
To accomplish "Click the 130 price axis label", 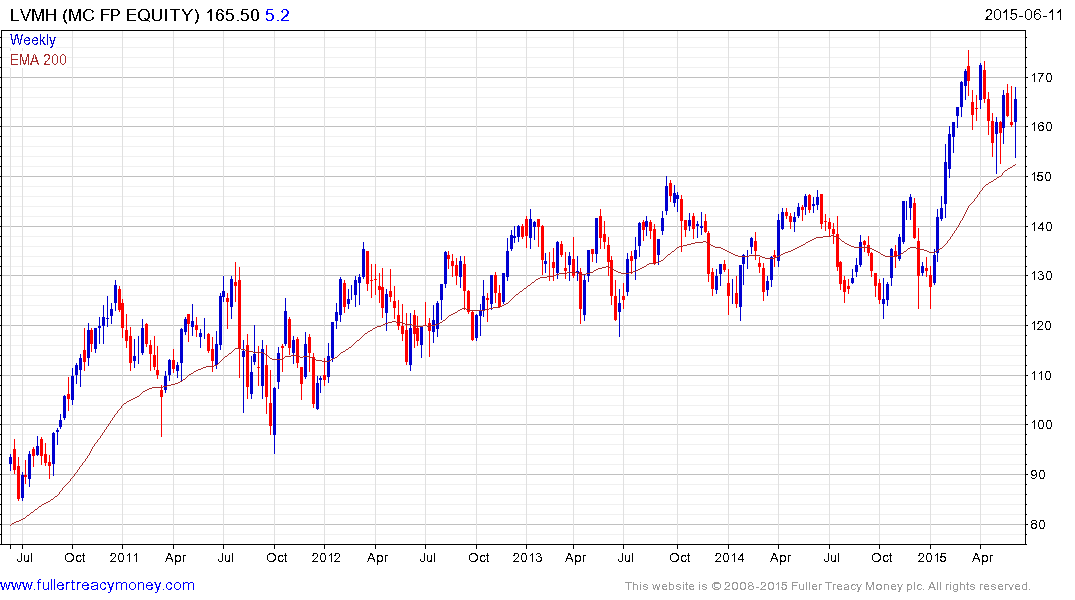I will click(1041, 276).
